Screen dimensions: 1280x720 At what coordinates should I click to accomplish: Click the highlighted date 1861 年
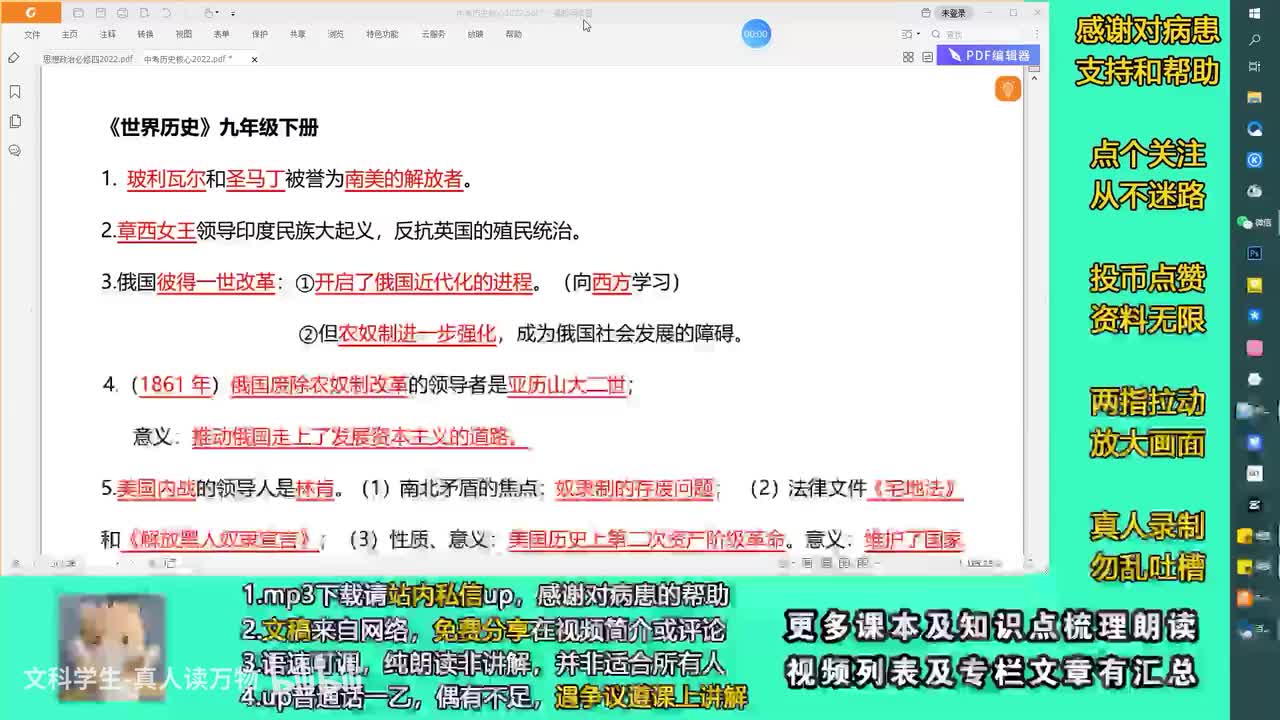175,385
